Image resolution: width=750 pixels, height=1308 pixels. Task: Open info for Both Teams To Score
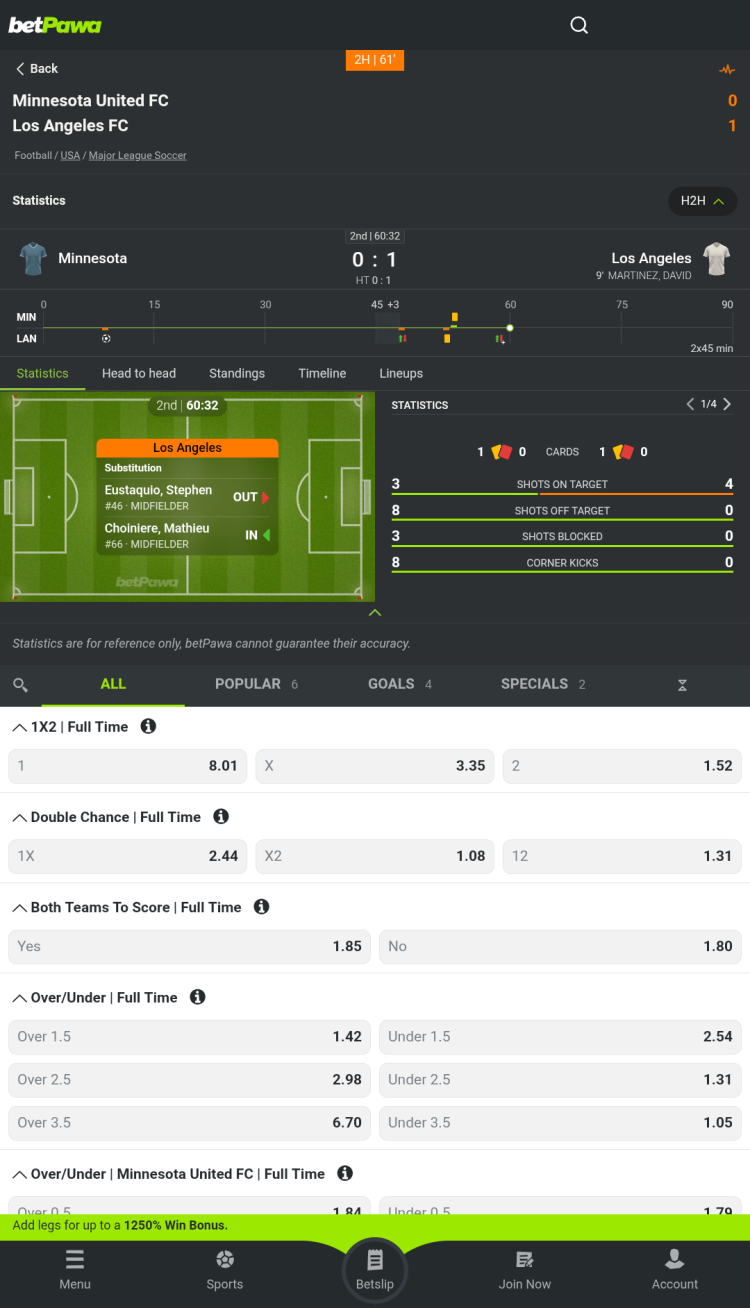tap(261, 906)
